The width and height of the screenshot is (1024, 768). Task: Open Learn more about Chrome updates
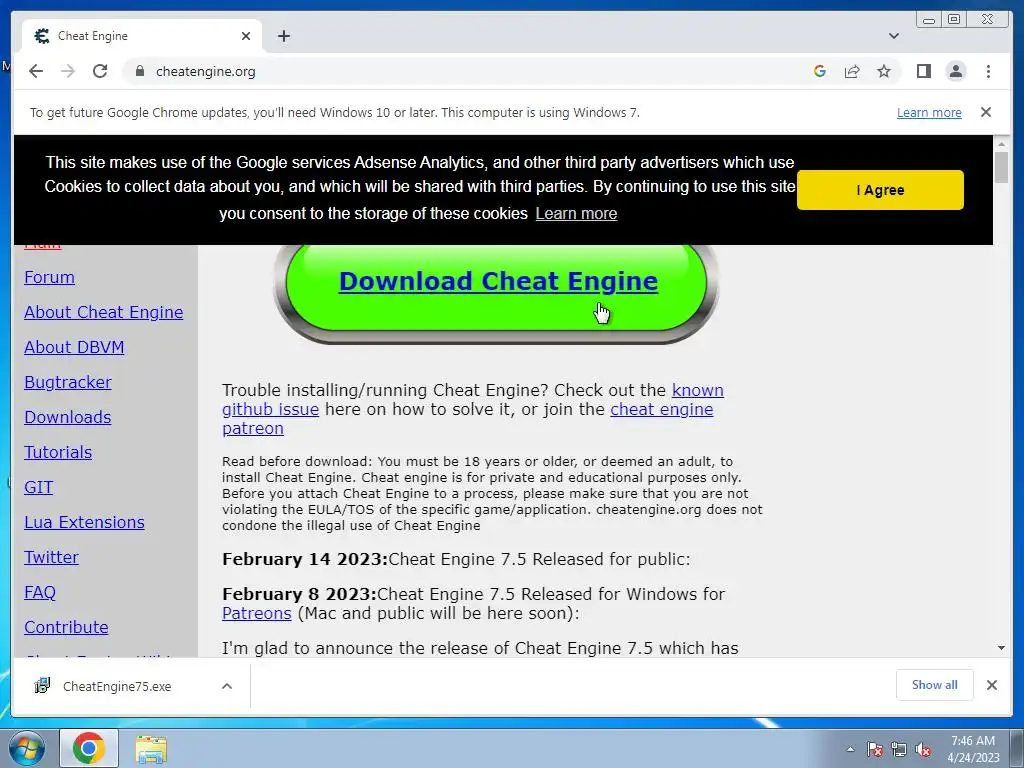[x=929, y=112]
